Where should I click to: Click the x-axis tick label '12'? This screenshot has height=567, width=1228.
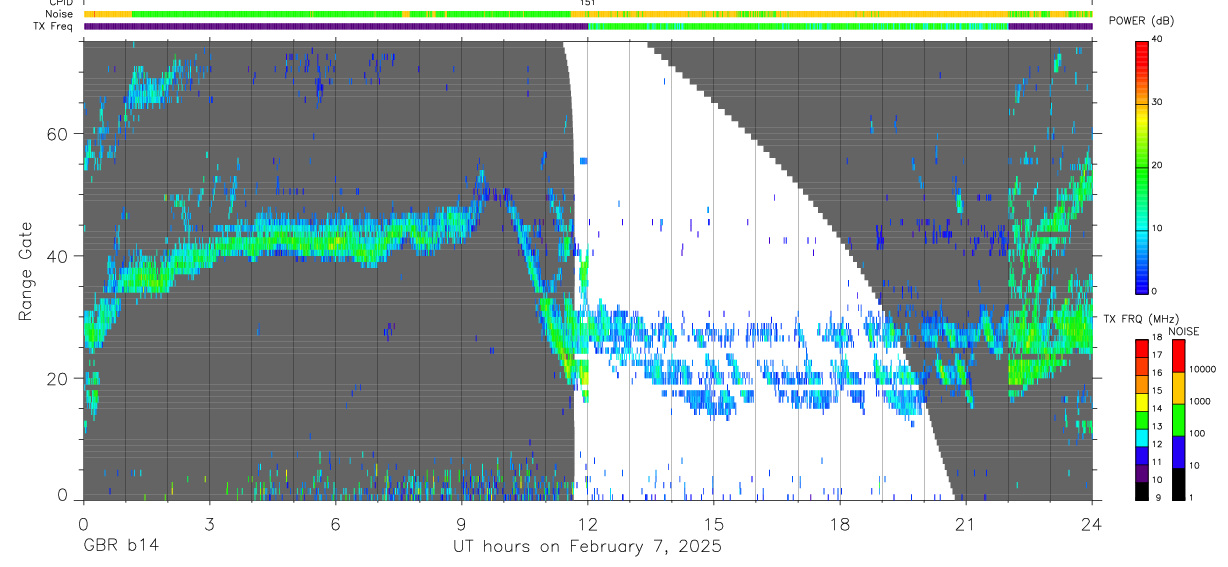[587, 523]
